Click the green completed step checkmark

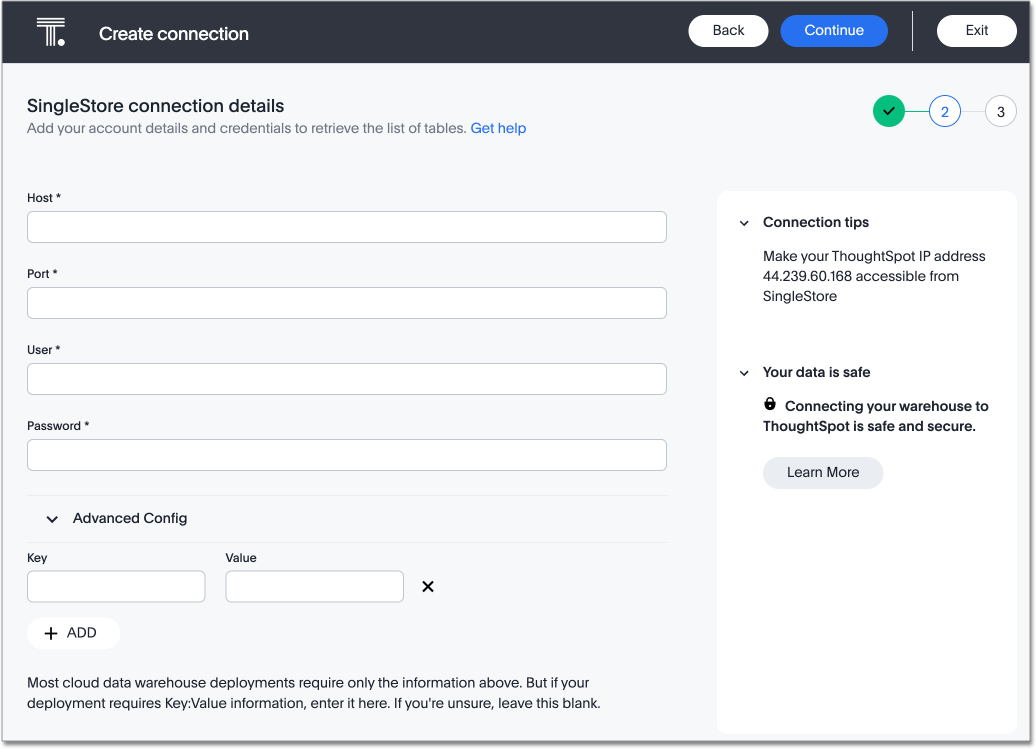coord(888,111)
